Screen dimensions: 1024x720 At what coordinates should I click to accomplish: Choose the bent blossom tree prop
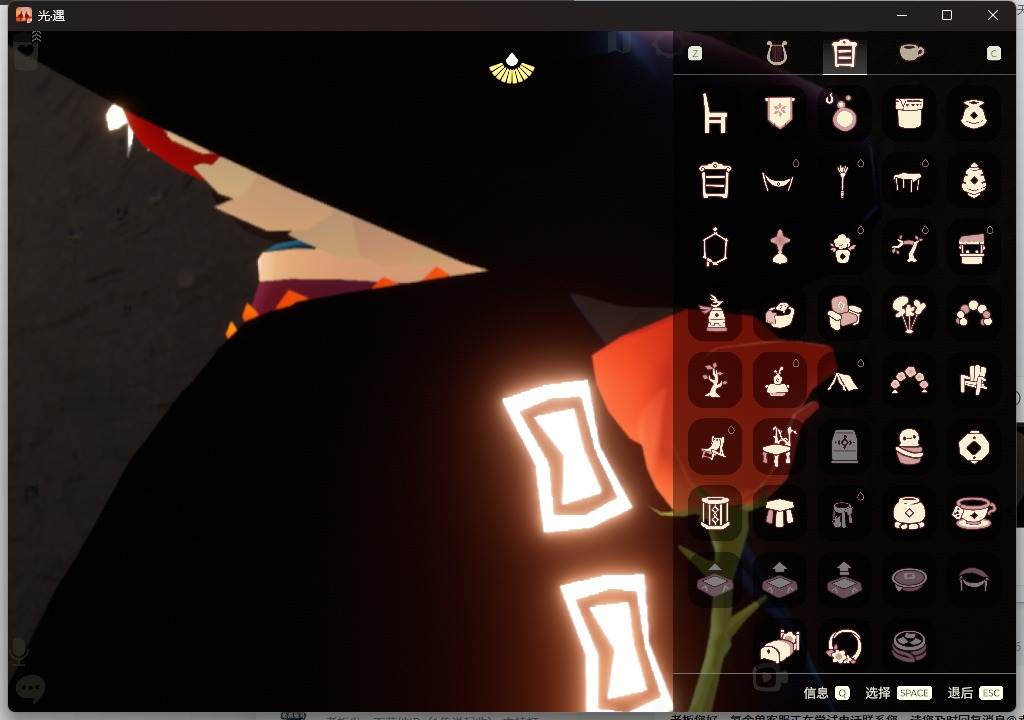coord(908,247)
